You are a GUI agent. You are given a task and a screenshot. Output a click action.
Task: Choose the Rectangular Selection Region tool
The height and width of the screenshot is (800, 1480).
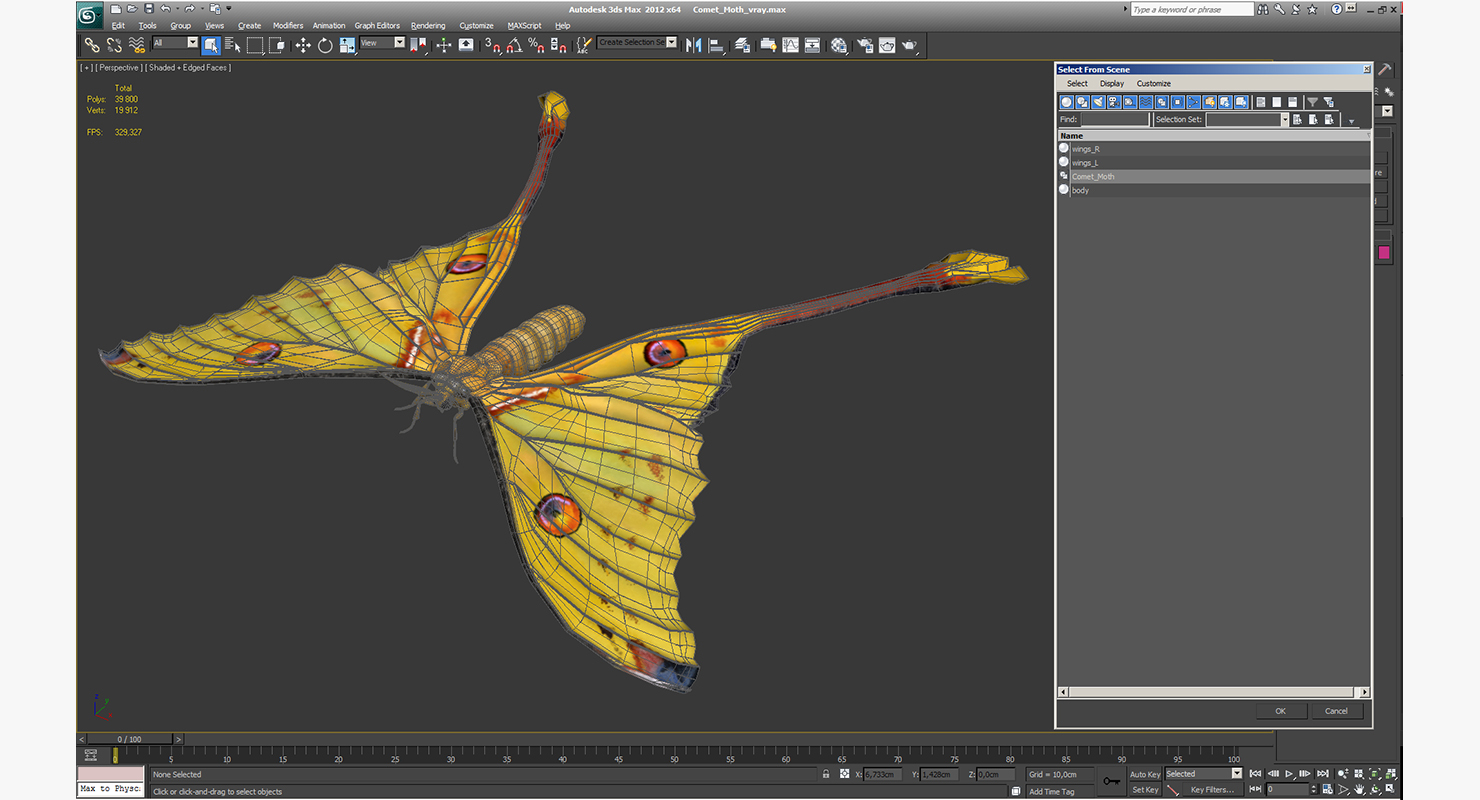[255, 45]
